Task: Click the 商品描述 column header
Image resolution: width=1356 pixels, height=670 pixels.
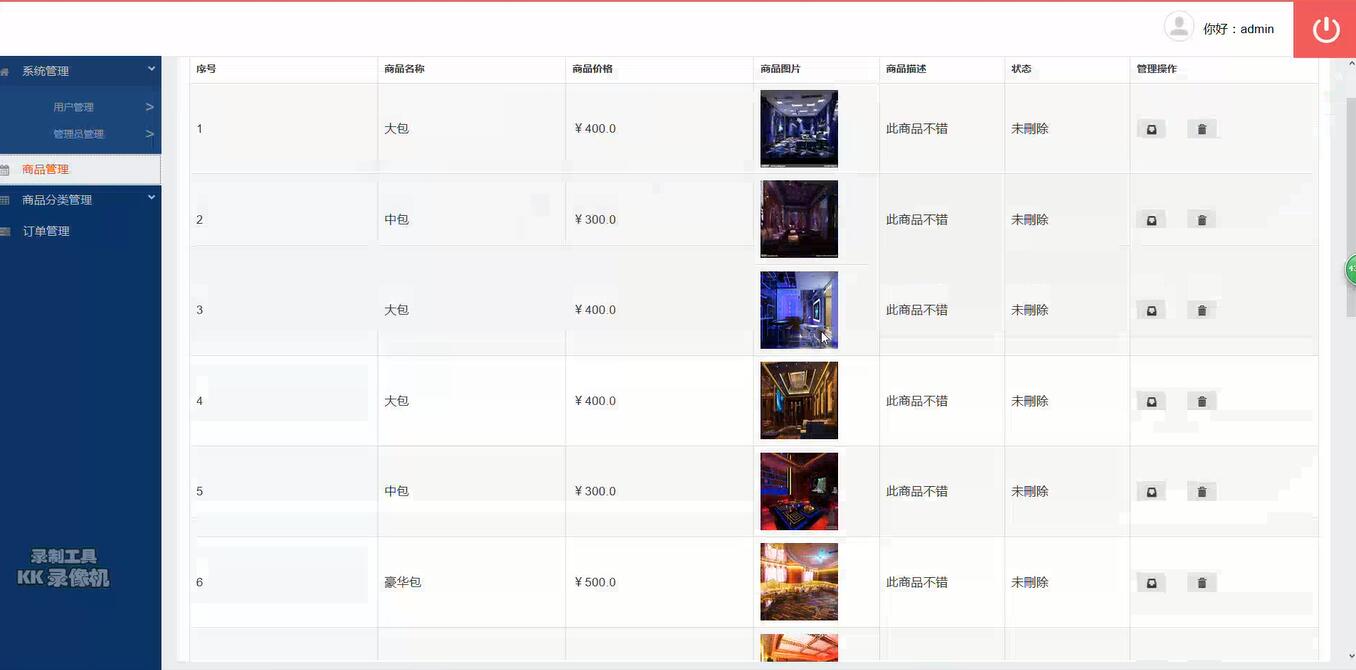Action: pos(906,69)
